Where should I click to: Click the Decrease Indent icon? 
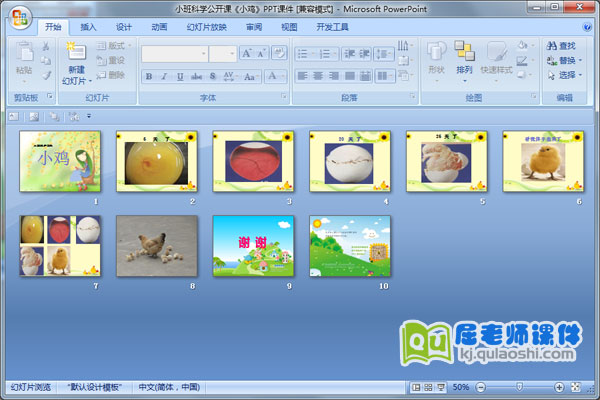pos(349,54)
